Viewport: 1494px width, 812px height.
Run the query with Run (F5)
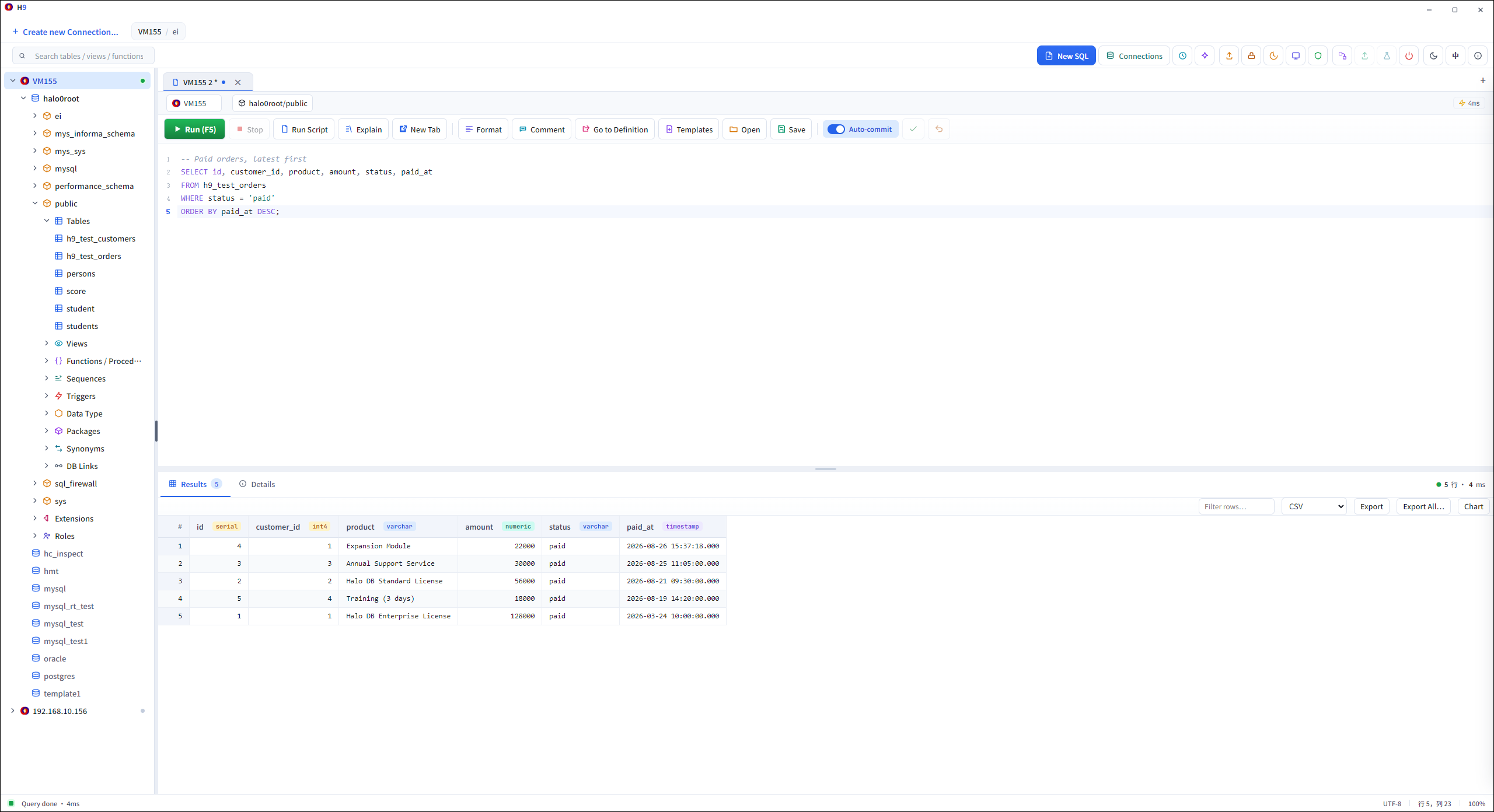tap(195, 129)
